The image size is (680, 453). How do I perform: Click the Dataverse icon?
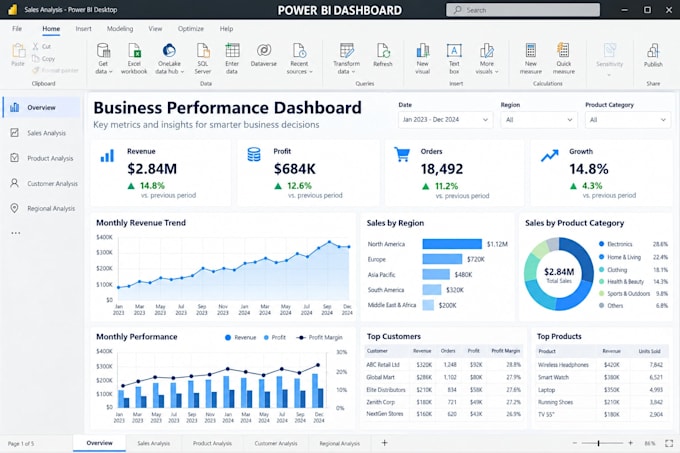[x=264, y=50]
